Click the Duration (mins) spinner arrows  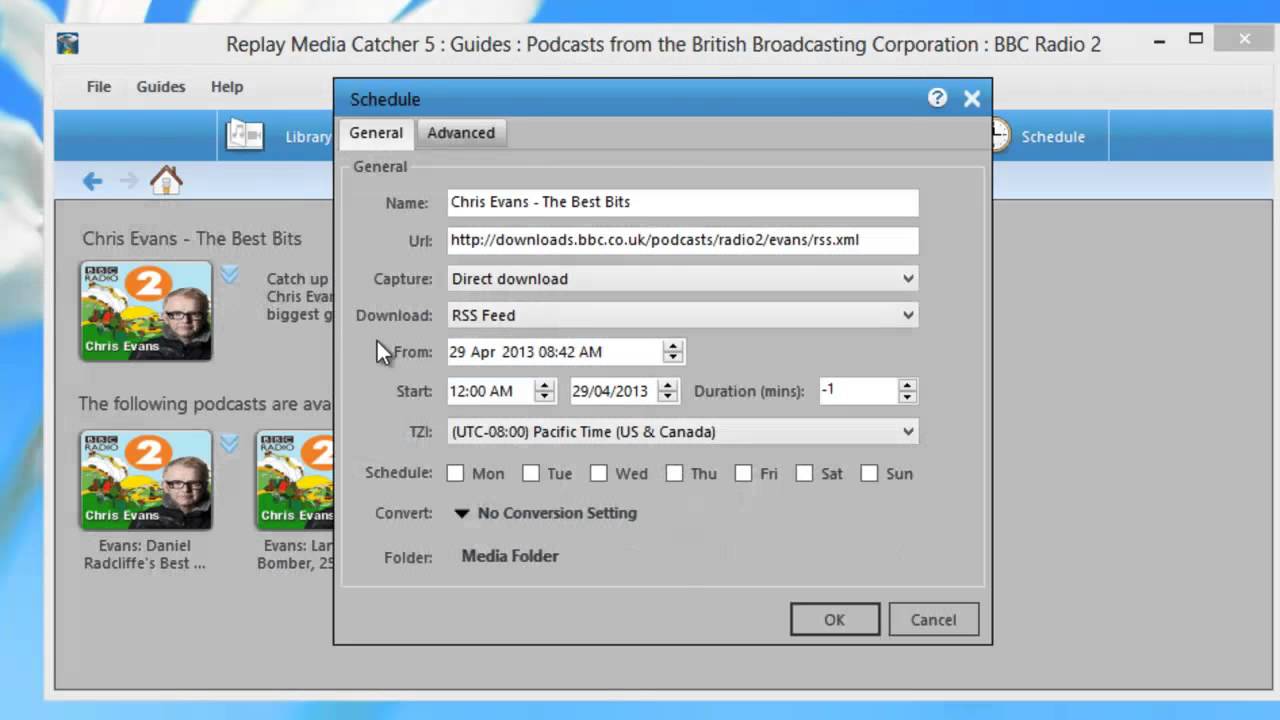coord(907,391)
